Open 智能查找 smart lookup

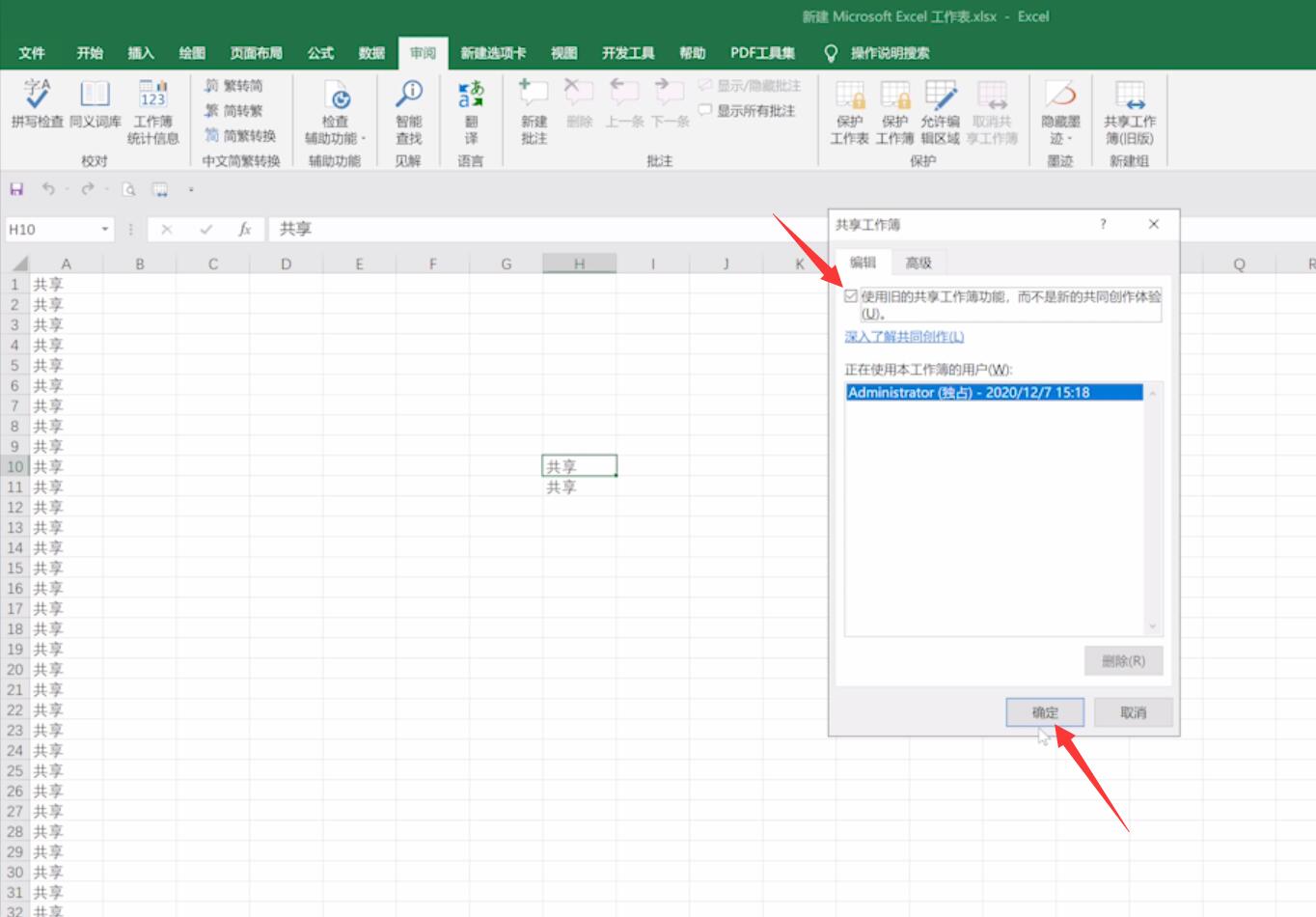tap(409, 111)
